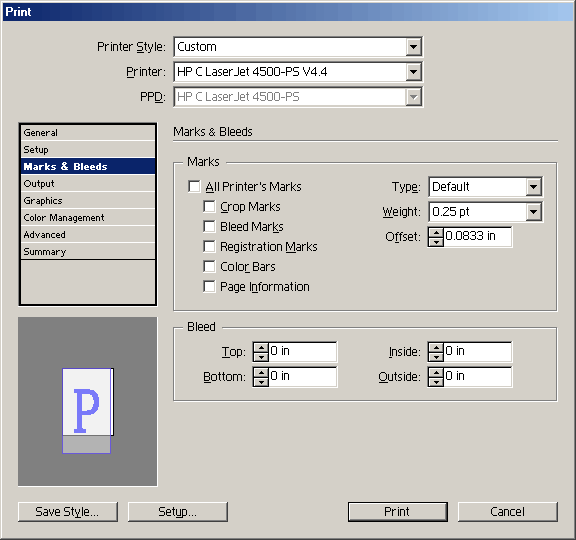
Task: Click the Inside bleed stepper up arrow
Action: point(436,348)
